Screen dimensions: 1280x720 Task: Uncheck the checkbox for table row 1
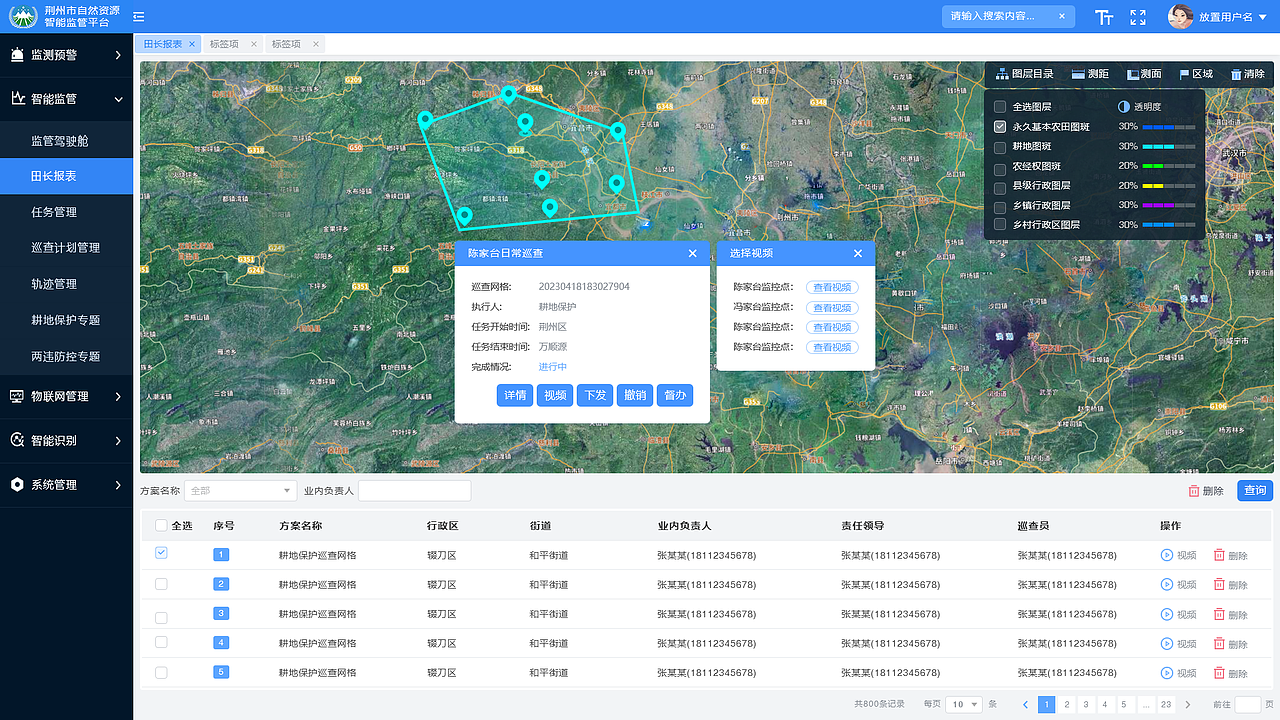161,553
